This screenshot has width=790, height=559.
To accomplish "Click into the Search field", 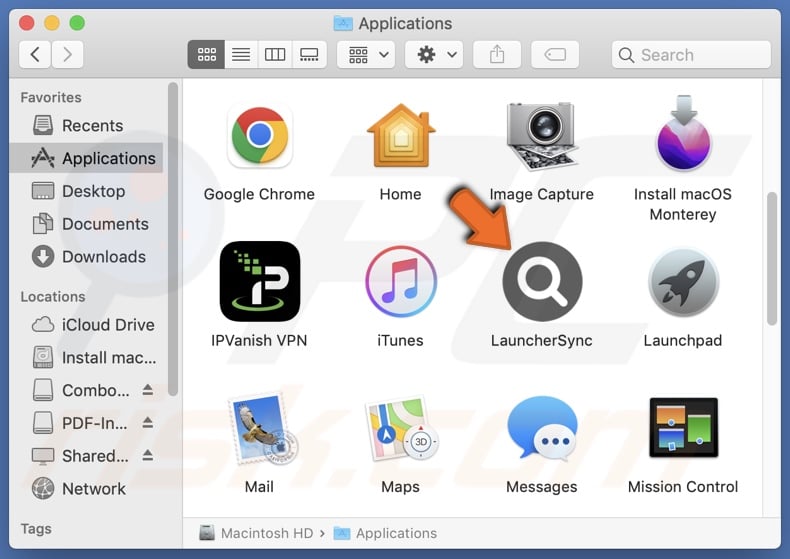I will [x=691, y=54].
